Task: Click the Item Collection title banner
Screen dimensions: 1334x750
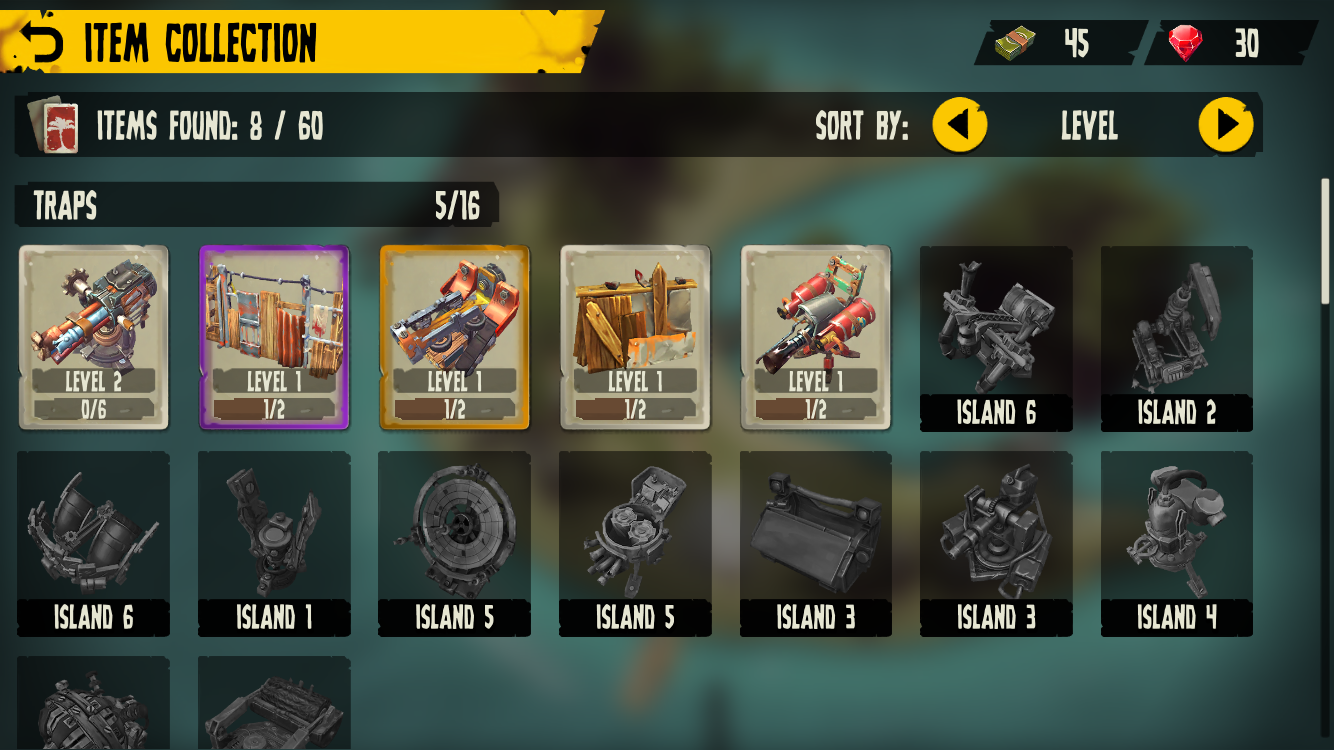Action: [300, 42]
